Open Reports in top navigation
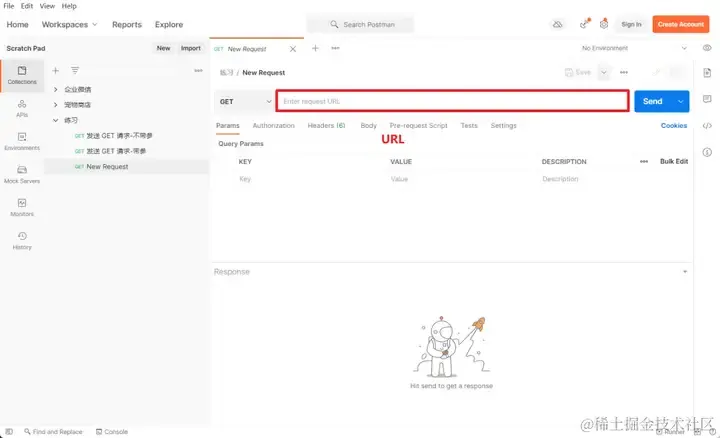 pos(127,24)
